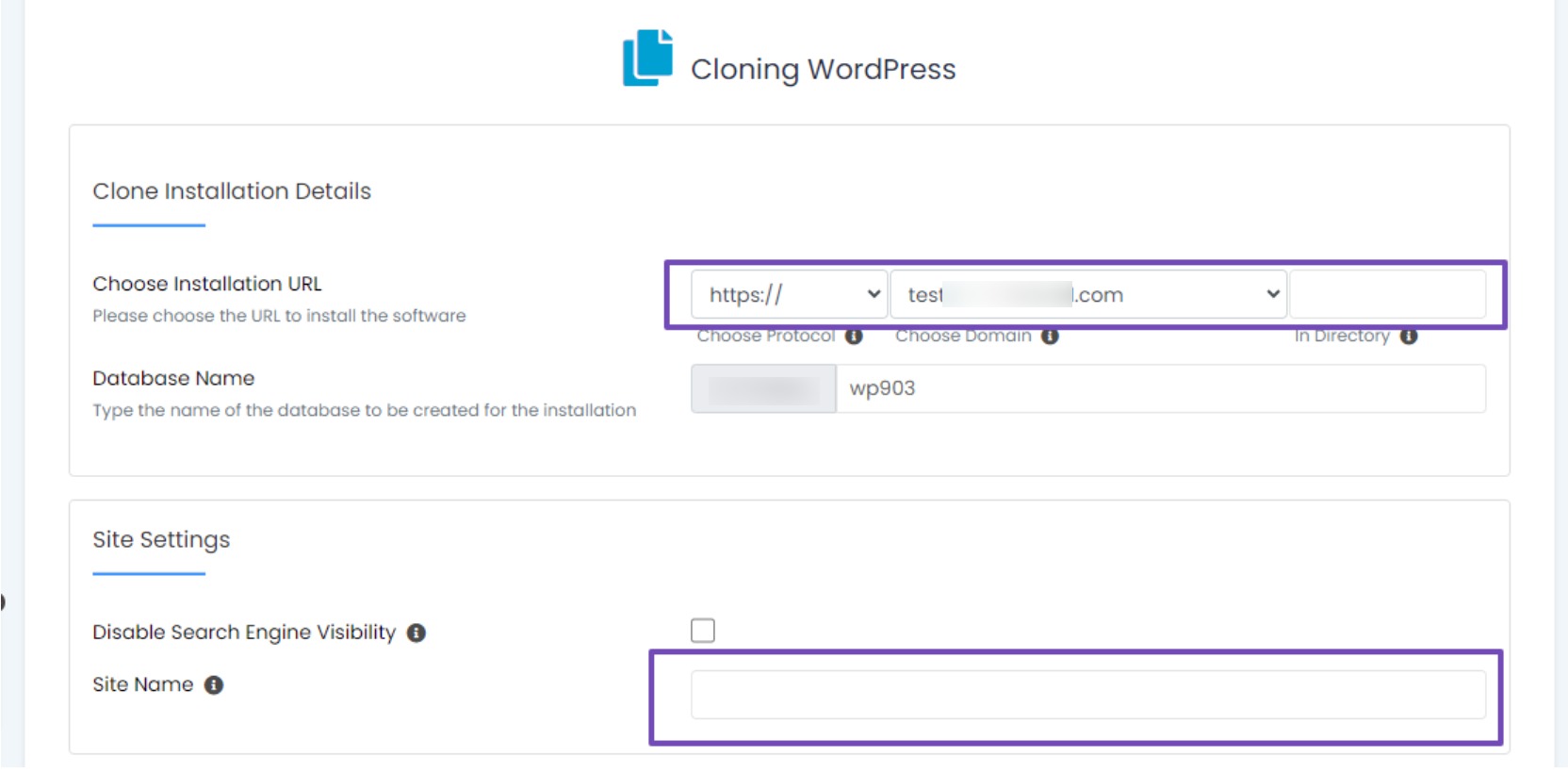Click the Cloning WordPress heading

(x=823, y=69)
